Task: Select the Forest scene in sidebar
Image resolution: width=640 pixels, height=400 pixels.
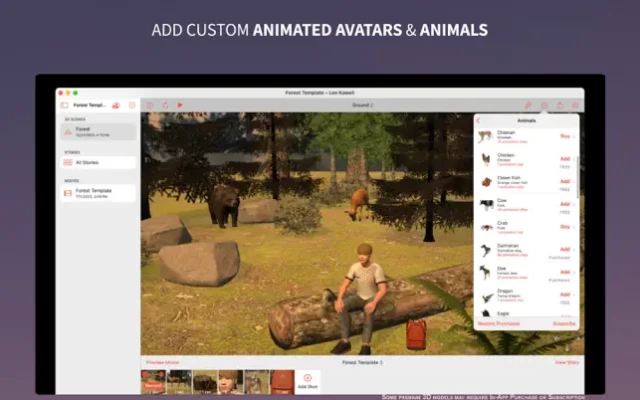Action: [x=99, y=131]
